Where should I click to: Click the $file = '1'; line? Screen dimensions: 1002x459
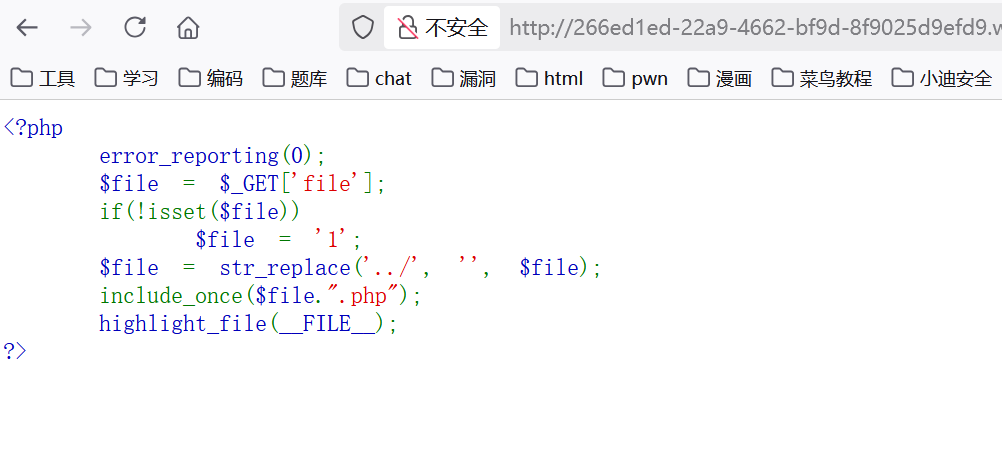click(279, 240)
